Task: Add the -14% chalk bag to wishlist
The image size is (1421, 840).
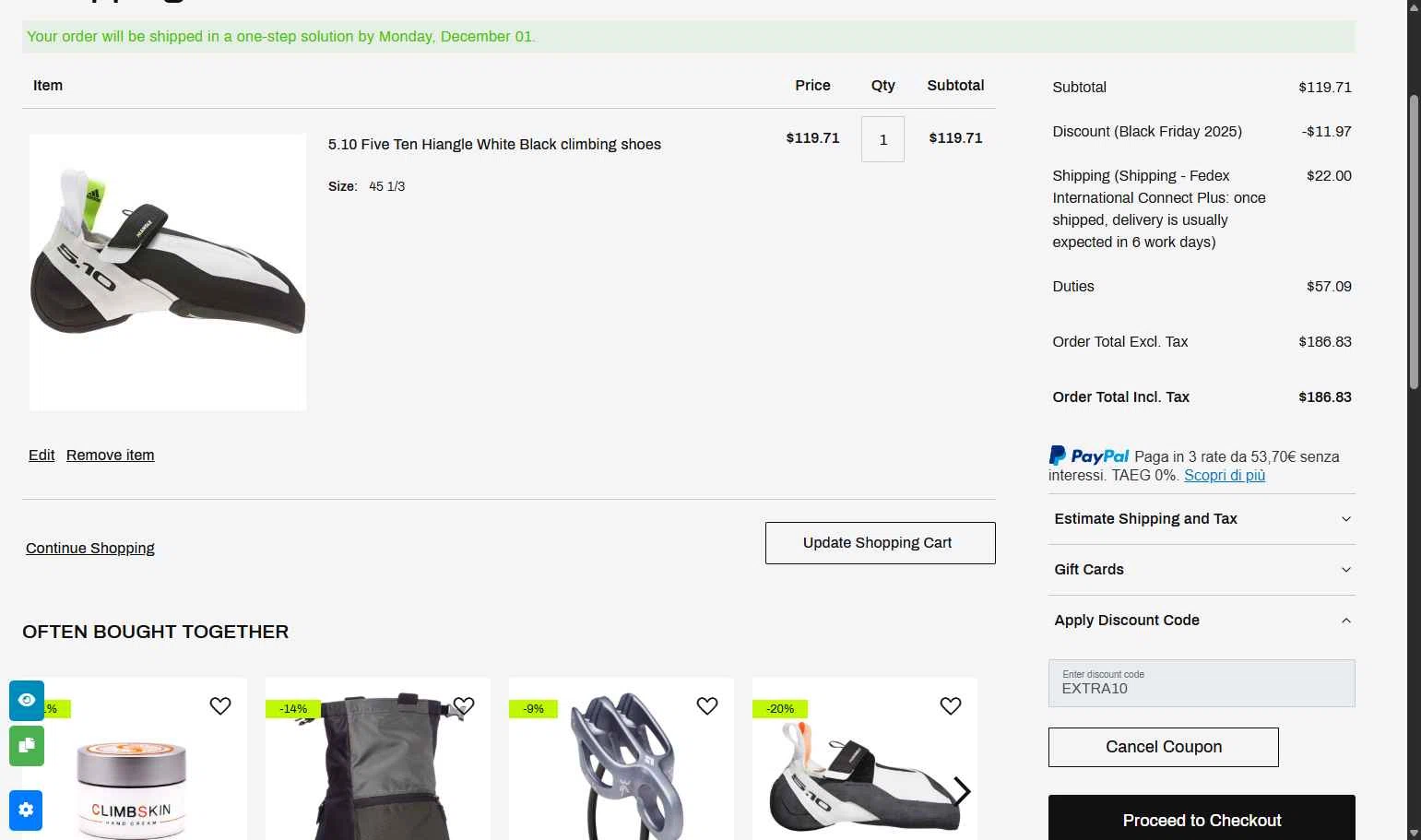Action: (464, 706)
